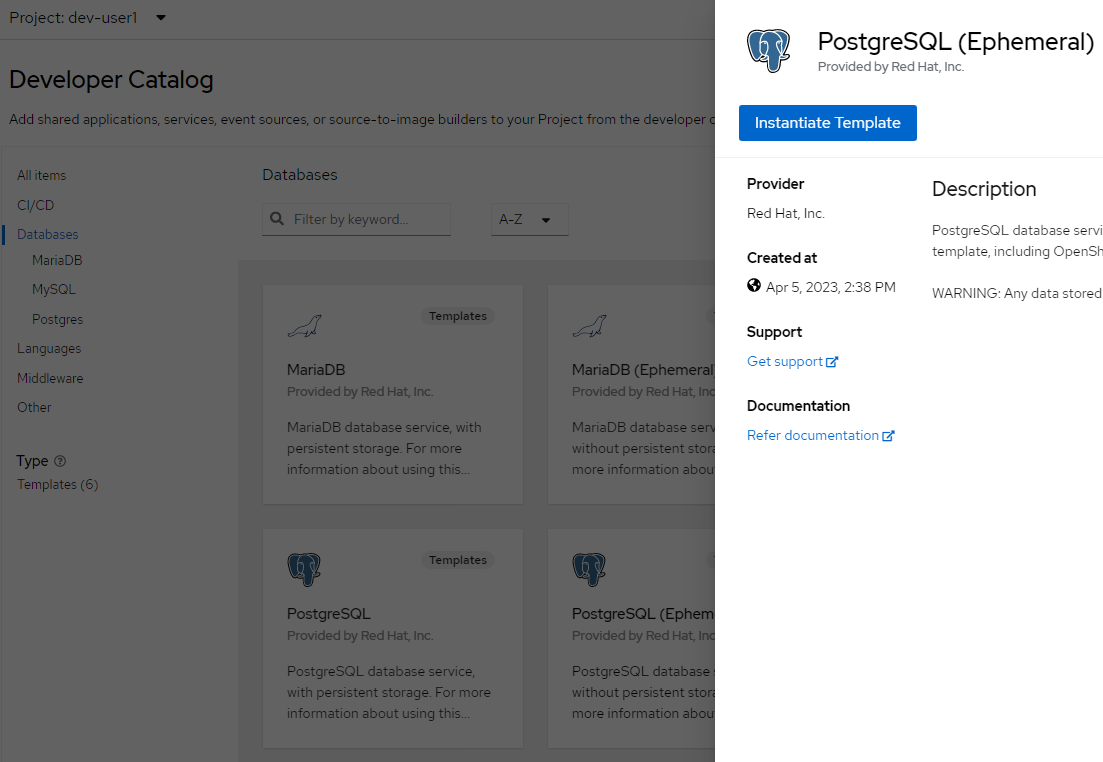The width and height of the screenshot is (1103, 762).
Task: Open the Project dev-user1 dropdown
Action: coord(88,18)
